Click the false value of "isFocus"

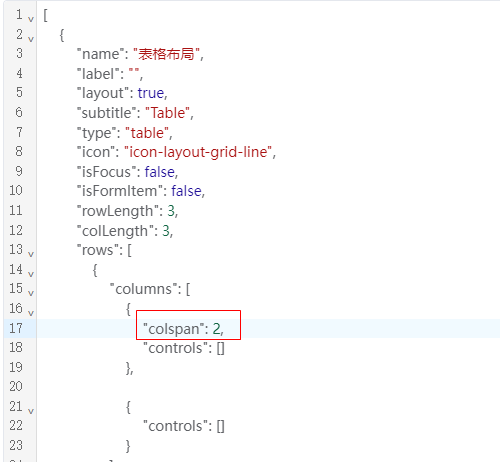(160, 172)
